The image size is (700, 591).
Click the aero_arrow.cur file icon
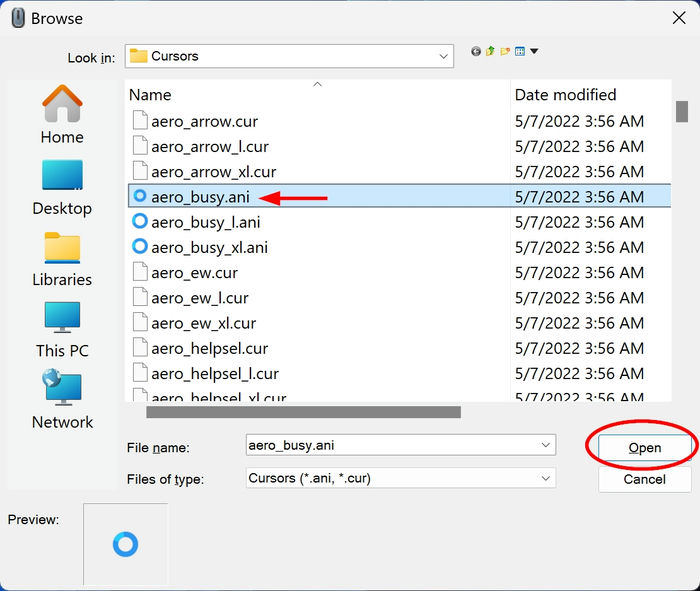tap(140, 121)
